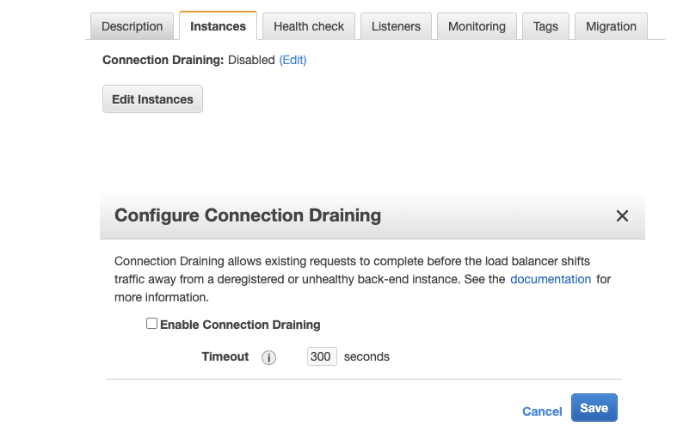Click the 'Timeout' label
690x445 pixels.
225,357
